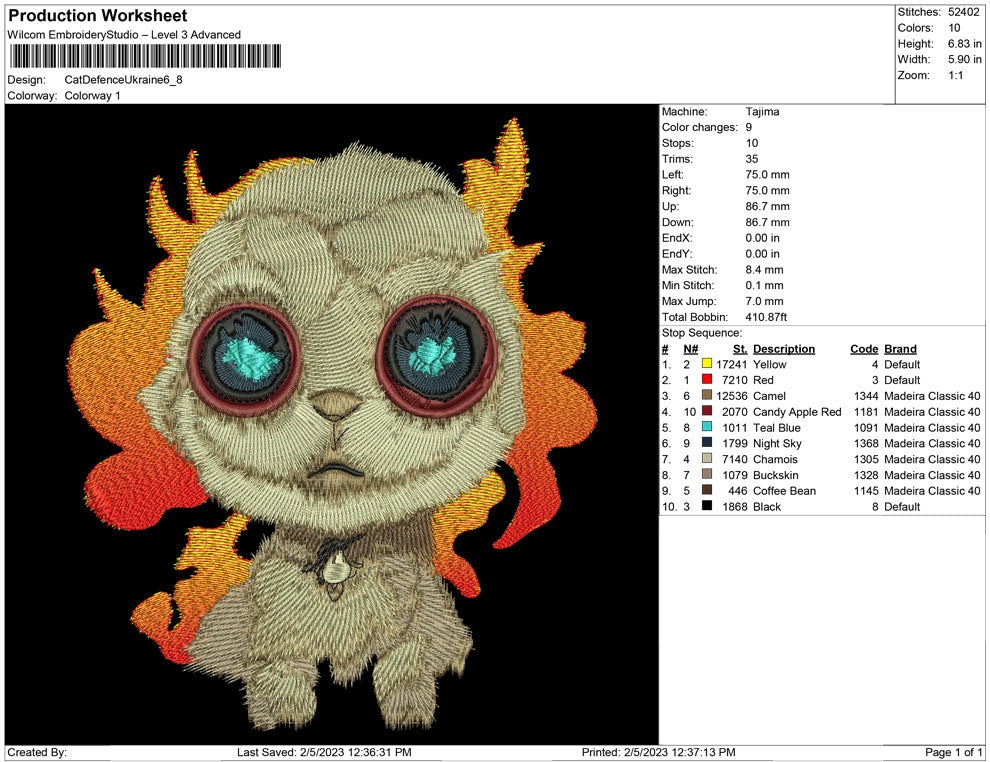Click the 'St.' column header
Viewport: 990px width, 762px height.
click(740, 348)
